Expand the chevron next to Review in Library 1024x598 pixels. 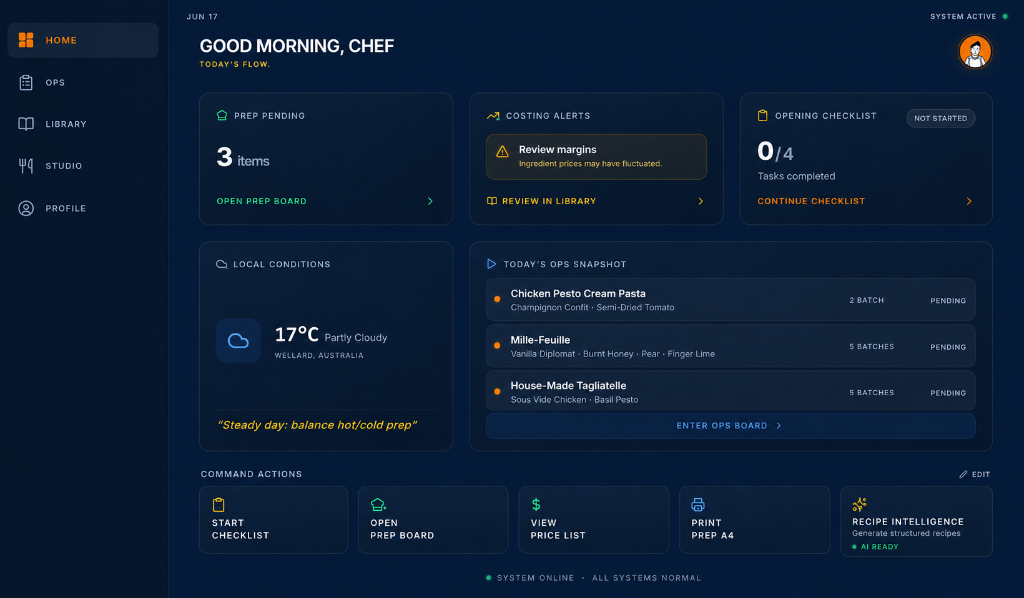tap(701, 201)
